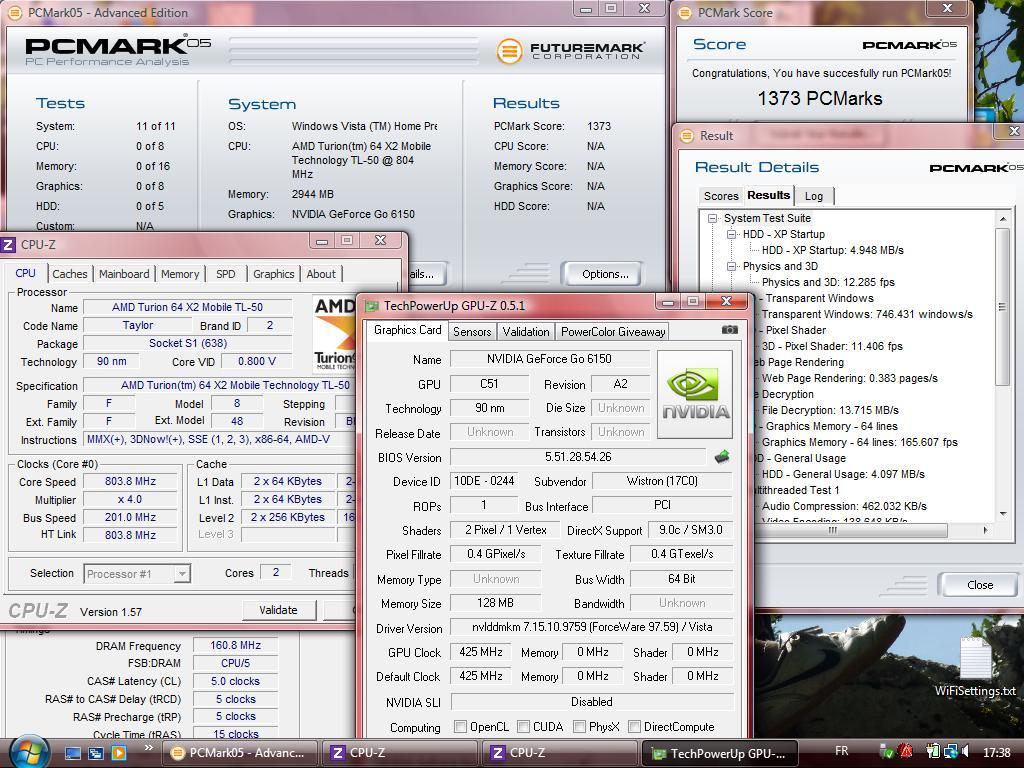1024x768 pixels.
Task: Open the SPD tab in CPU-Z
Action: [226, 274]
